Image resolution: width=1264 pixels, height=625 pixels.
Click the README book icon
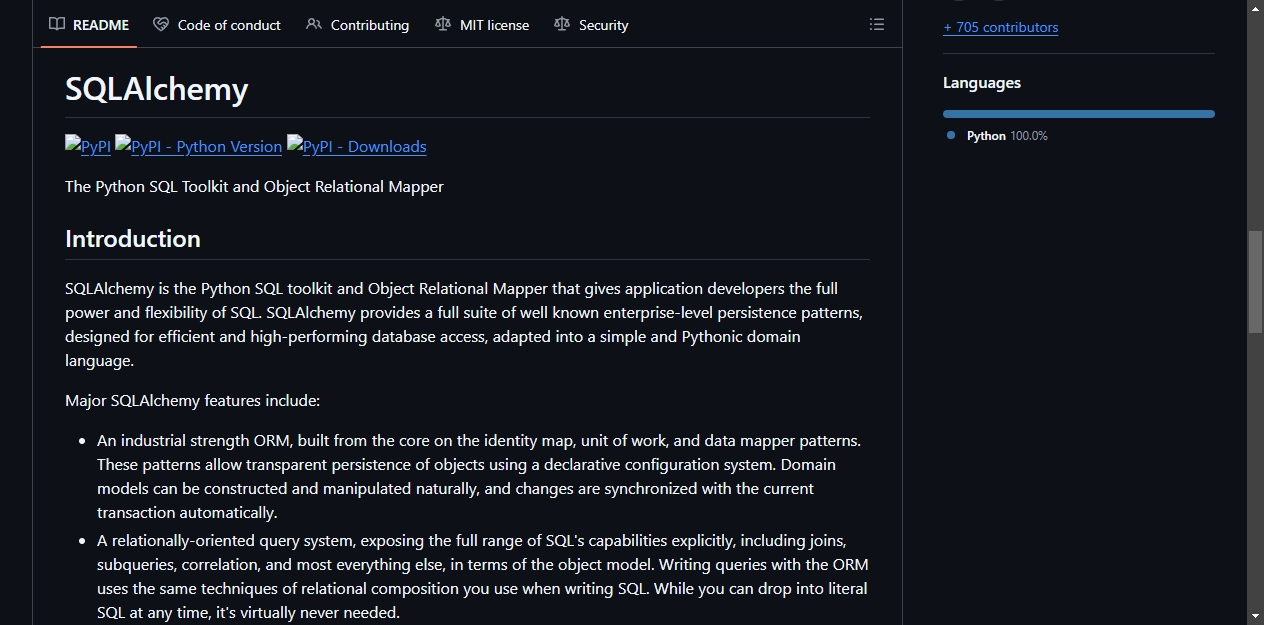(57, 24)
